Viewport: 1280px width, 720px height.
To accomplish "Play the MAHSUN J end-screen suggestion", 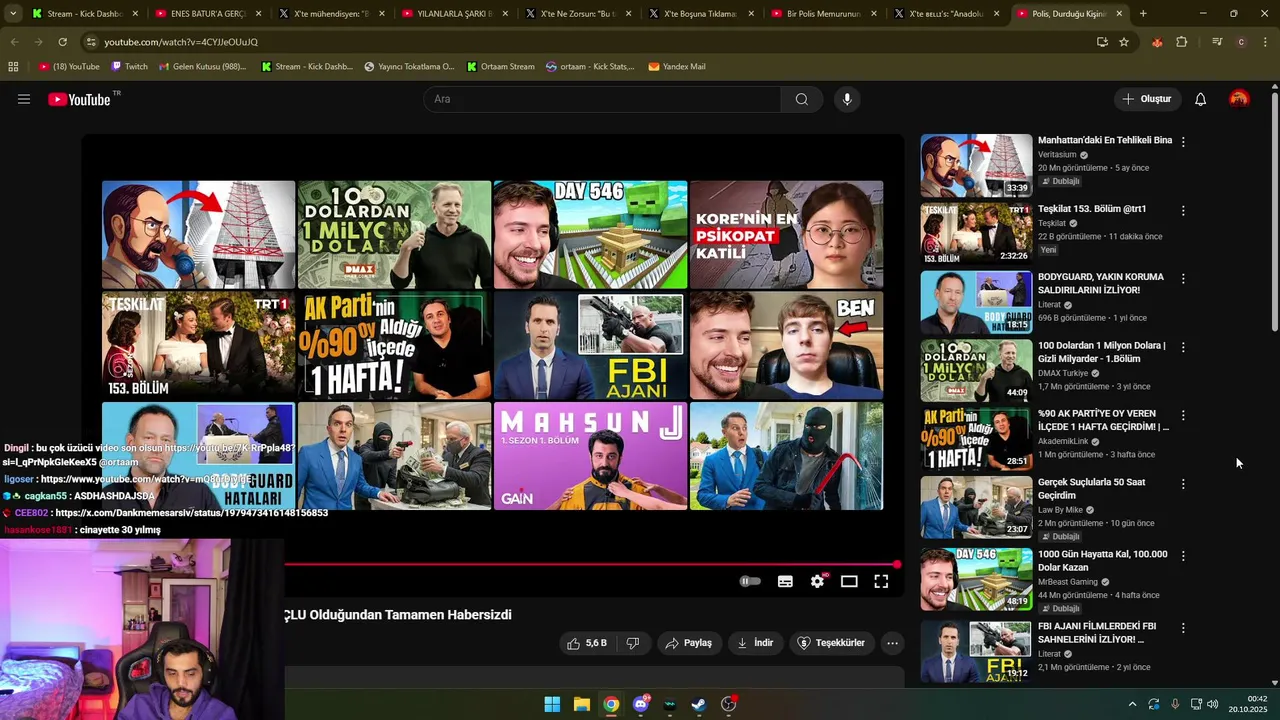I will (590, 456).
